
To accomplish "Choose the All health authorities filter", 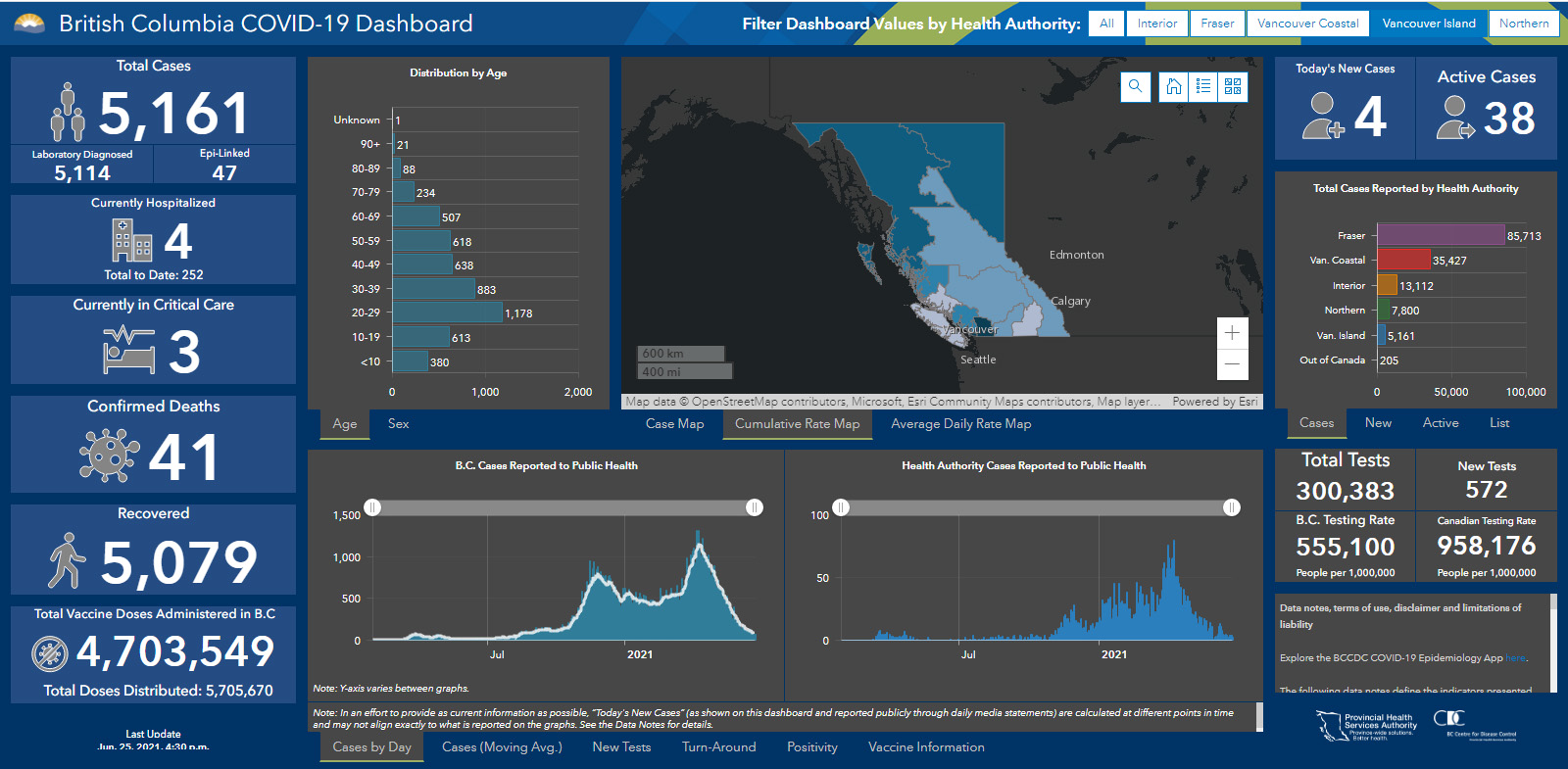I will [x=1106, y=24].
